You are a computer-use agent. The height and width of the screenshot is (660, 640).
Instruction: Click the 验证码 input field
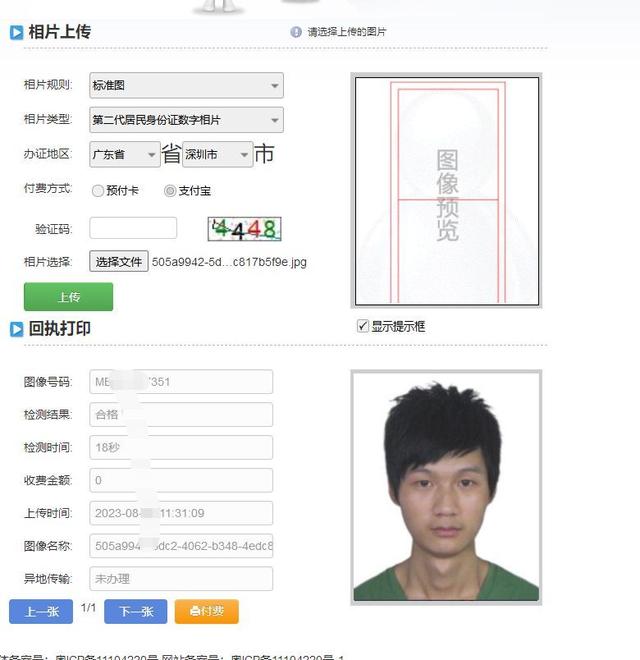click(133, 228)
